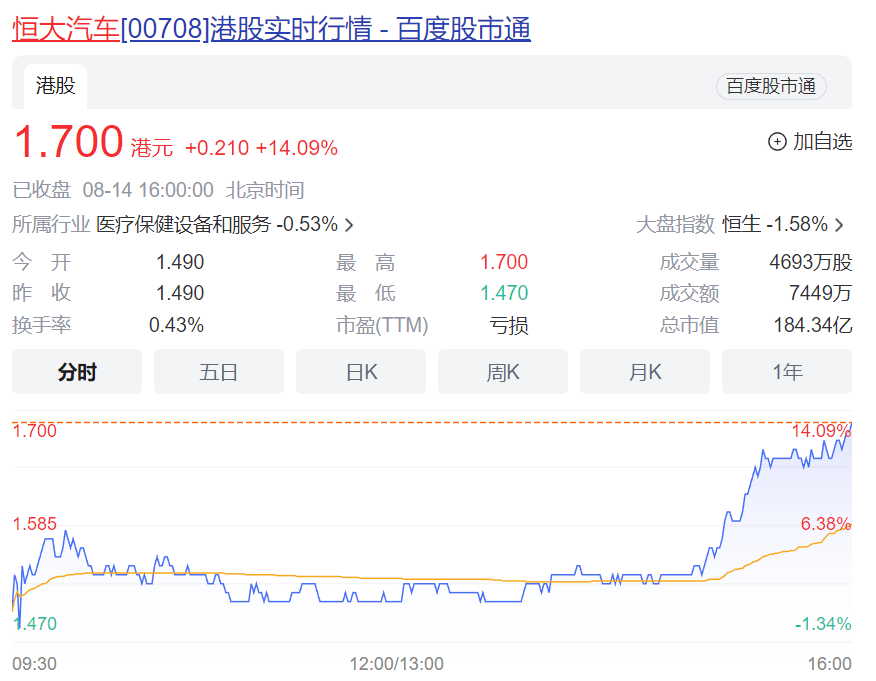Click the plus icon next to 加自选
Screen dimensions: 876x681
coord(777,142)
